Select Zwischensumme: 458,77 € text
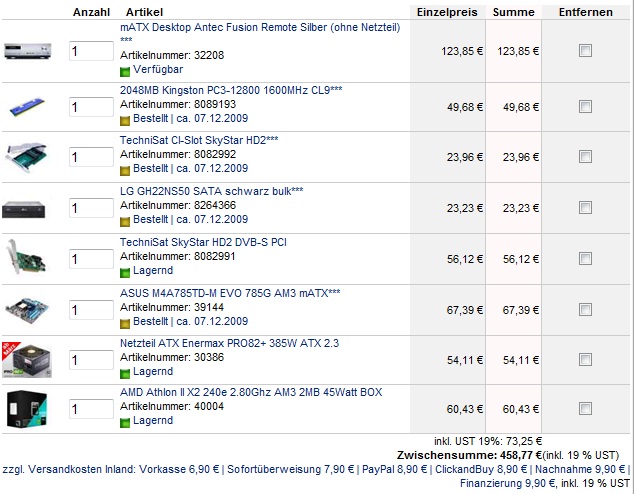 click(x=469, y=455)
